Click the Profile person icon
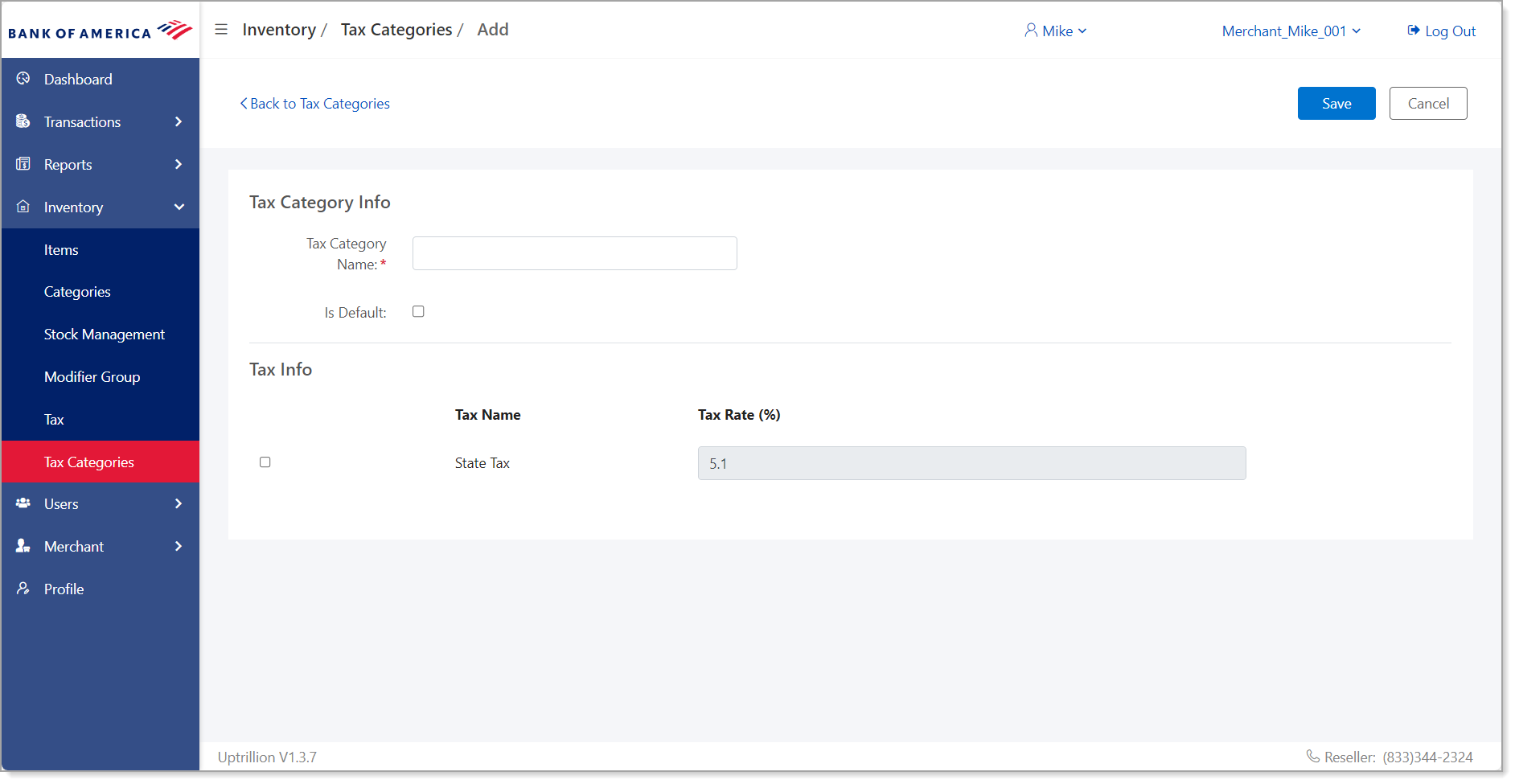This screenshot has height=784, width=1515. pyautogui.click(x=23, y=589)
